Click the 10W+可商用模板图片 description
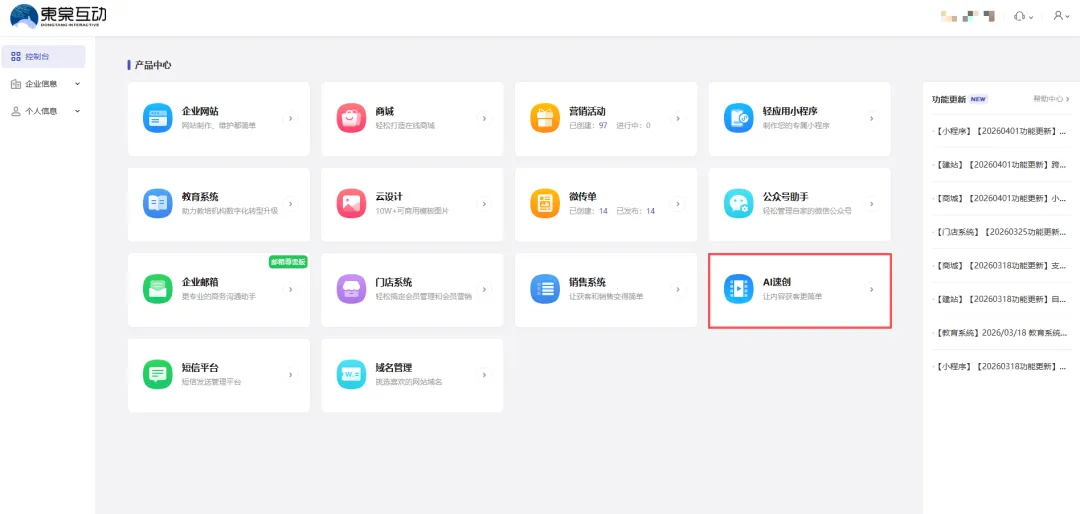The height and width of the screenshot is (514, 1080). [x=412, y=211]
